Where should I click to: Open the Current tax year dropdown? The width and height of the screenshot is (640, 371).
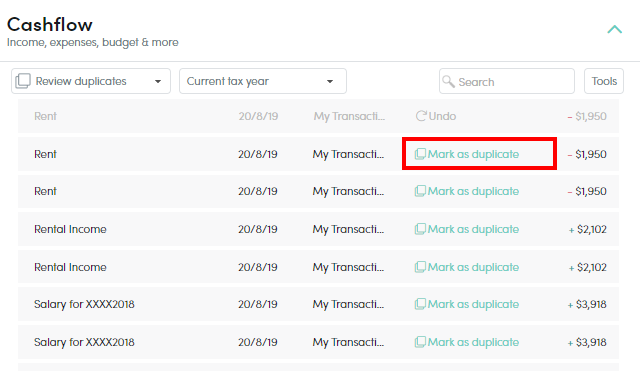click(x=263, y=81)
